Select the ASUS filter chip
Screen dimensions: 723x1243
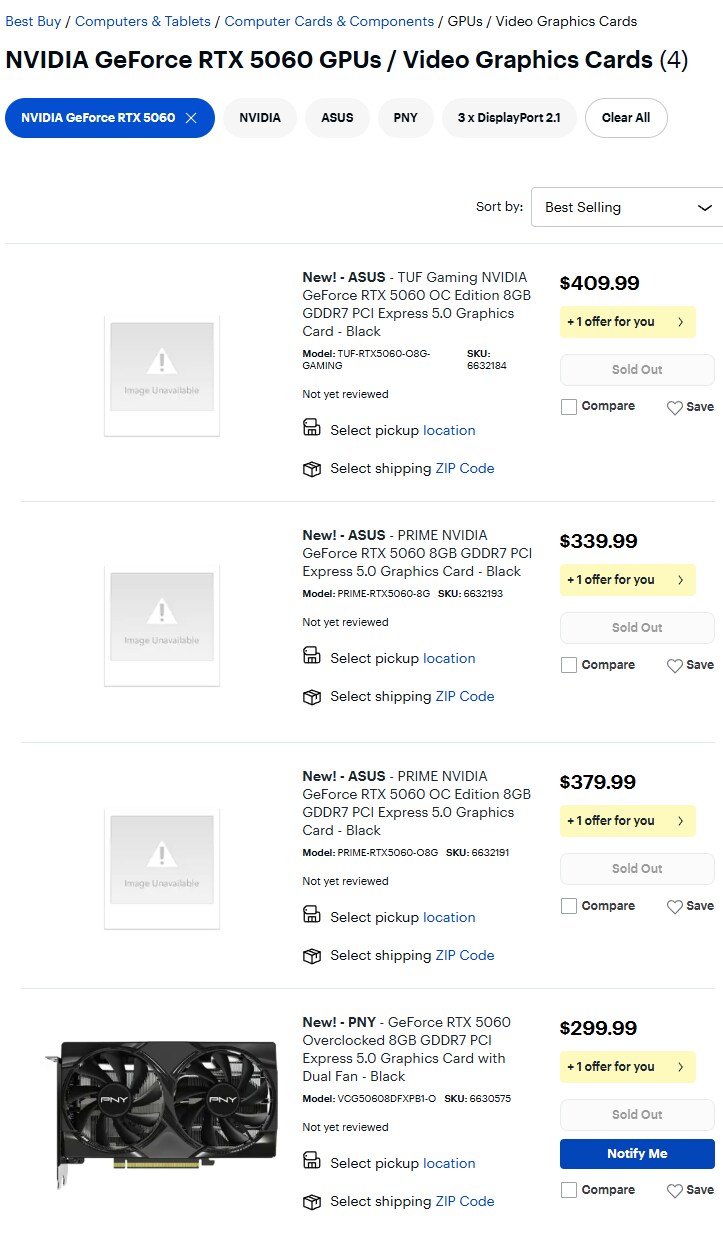pyautogui.click(x=337, y=118)
